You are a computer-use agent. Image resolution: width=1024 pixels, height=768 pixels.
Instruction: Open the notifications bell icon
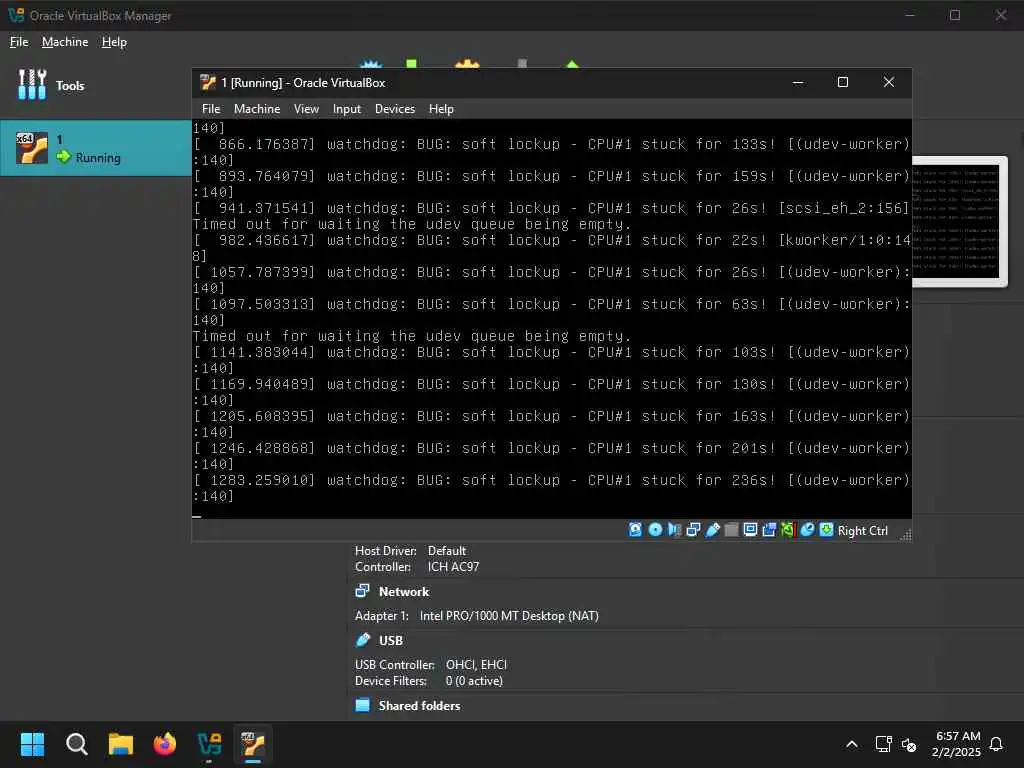point(996,744)
